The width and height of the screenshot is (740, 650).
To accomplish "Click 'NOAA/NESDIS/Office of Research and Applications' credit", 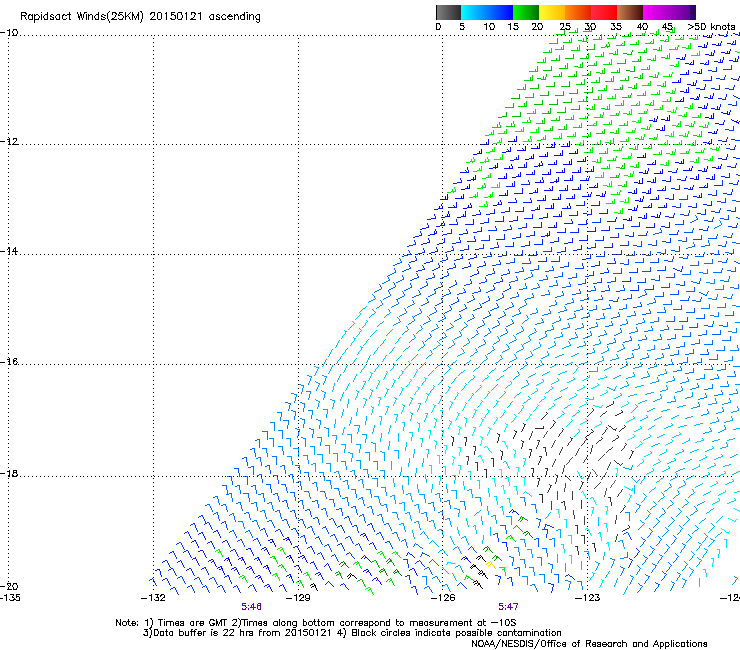I will pyautogui.click(x=589, y=644).
